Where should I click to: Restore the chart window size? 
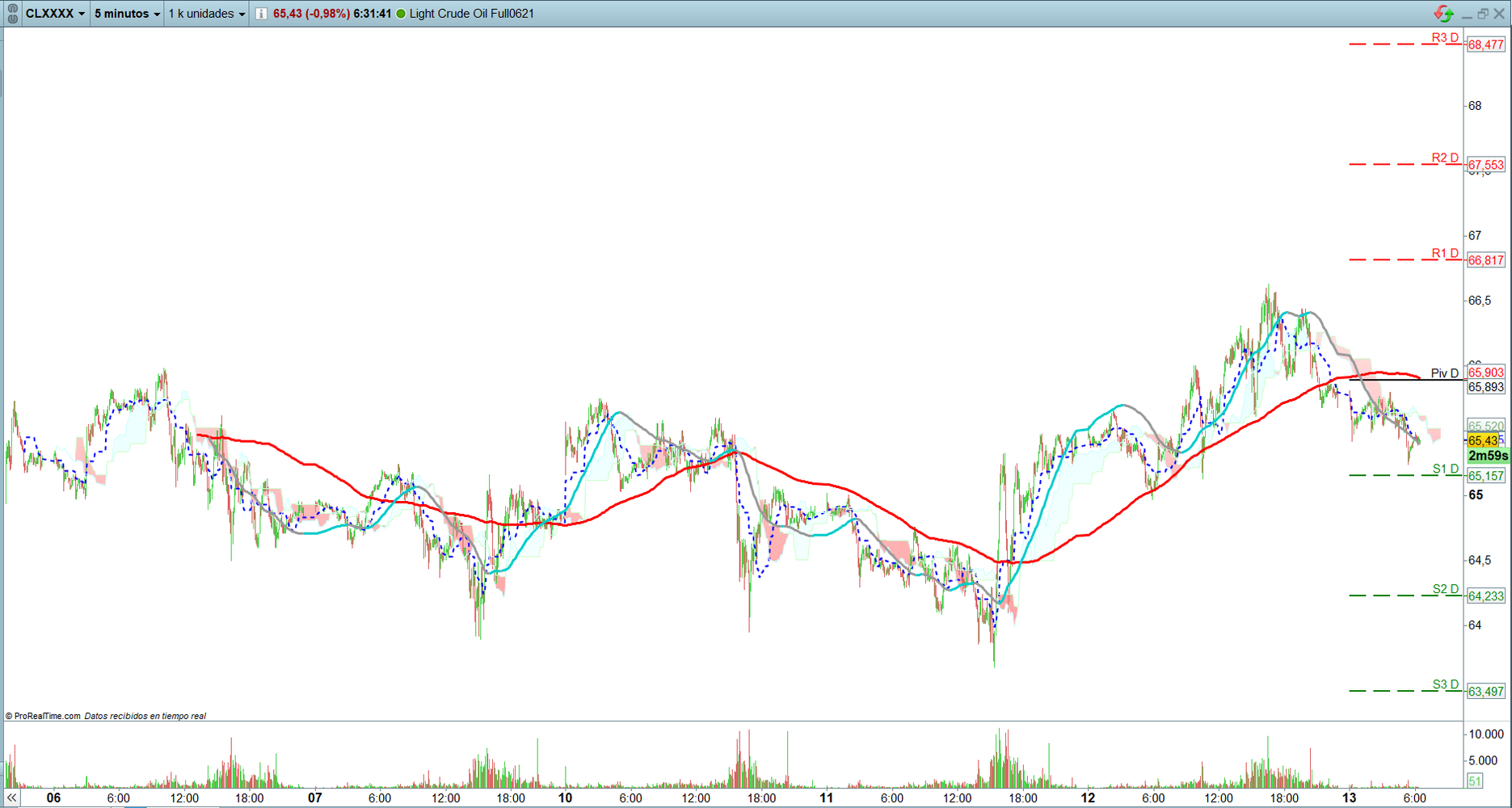point(1483,14)
